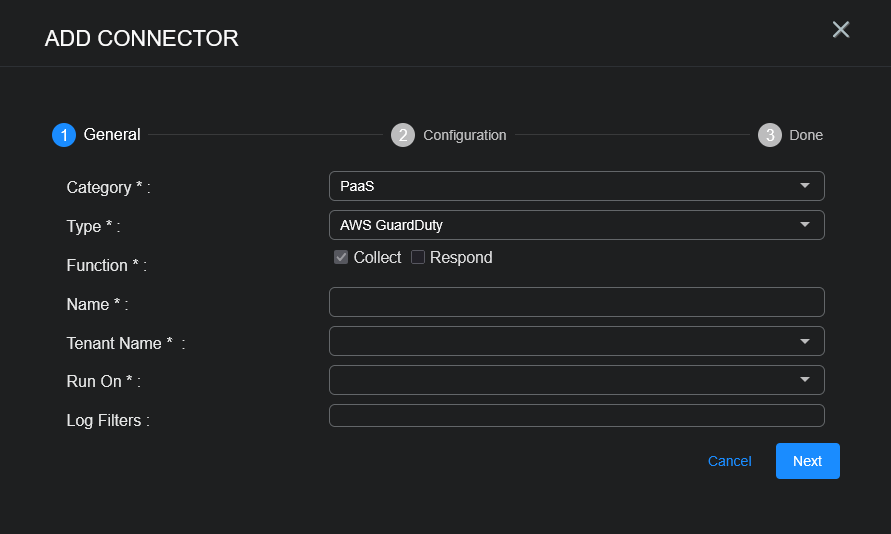Screen dimensions: 891x534
Task: Open the Category field showing PaaS
Action: (x=560, y=186)
